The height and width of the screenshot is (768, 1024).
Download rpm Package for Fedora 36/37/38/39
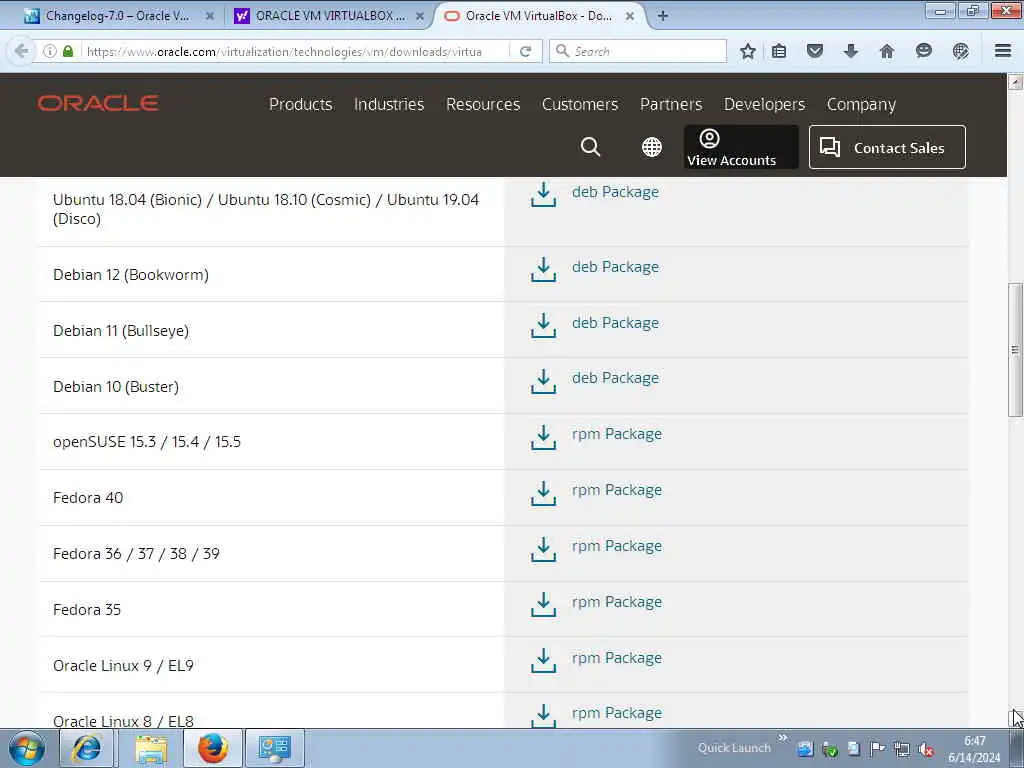point(616,546)
